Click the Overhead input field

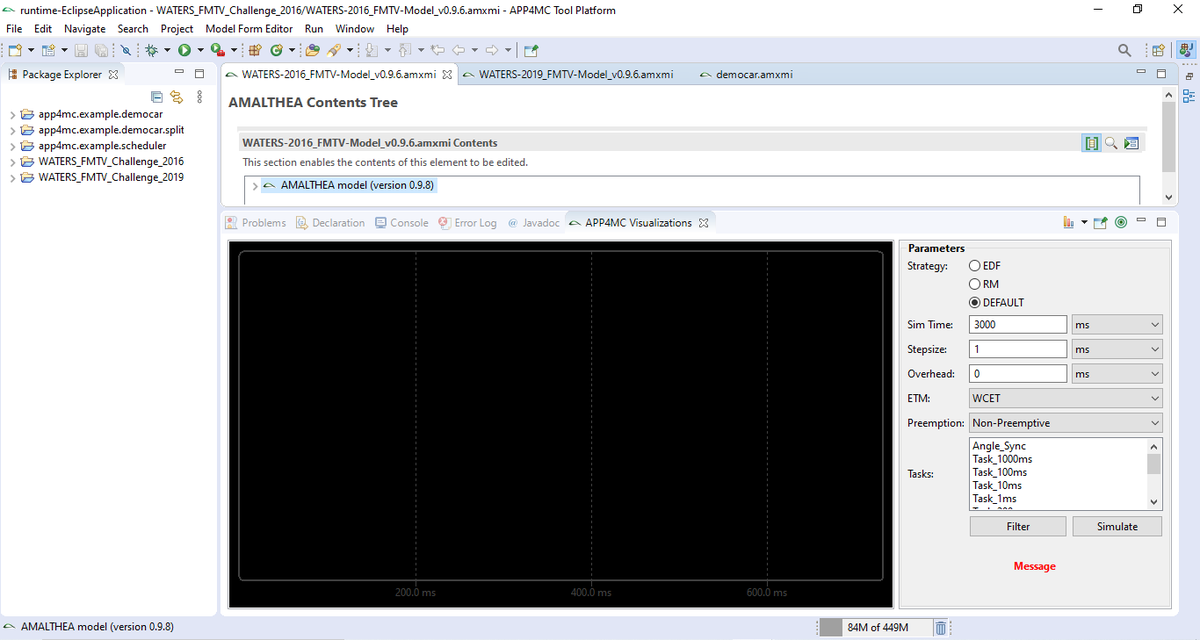(x=1018, y=373)
